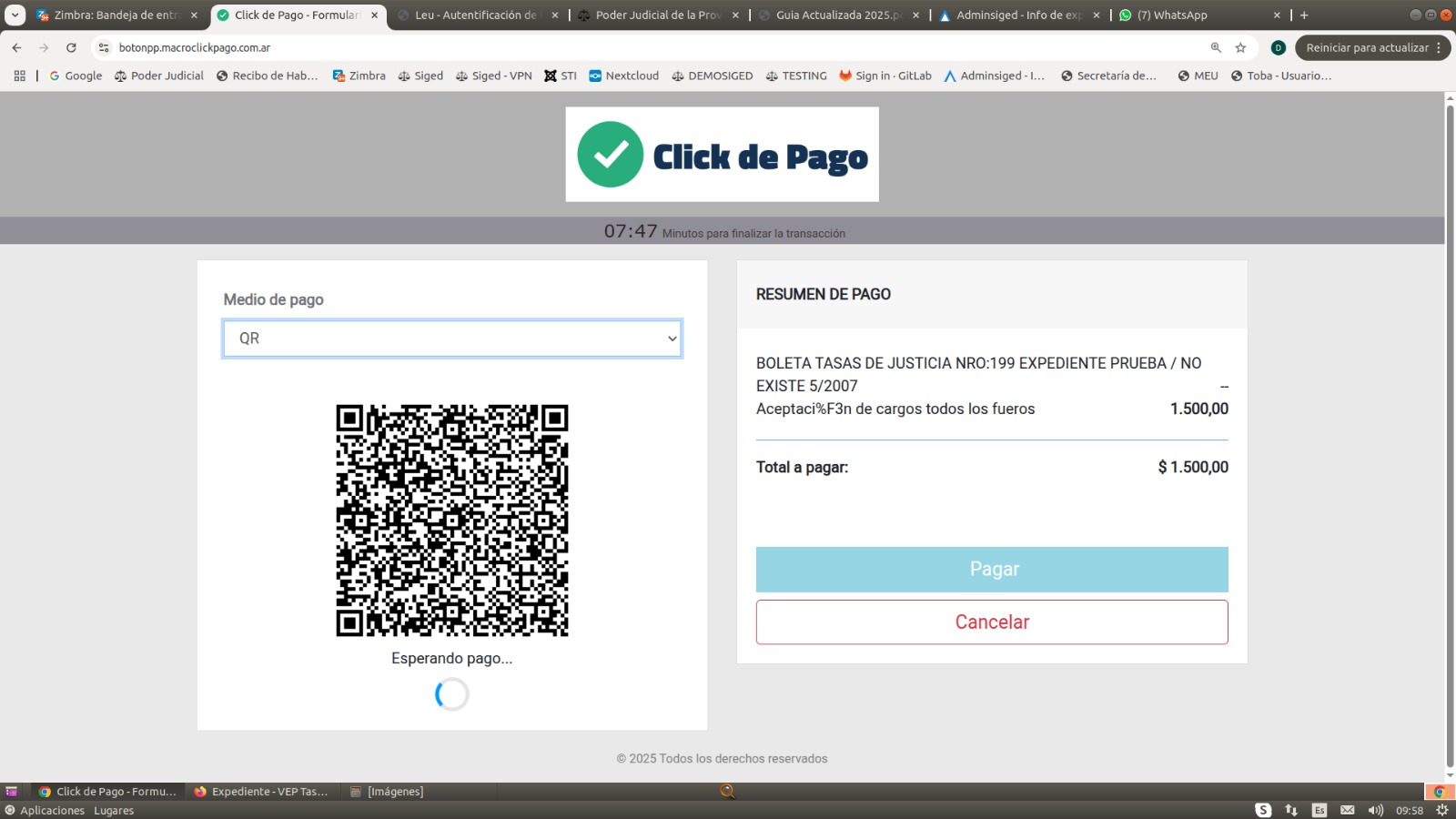Open the apps grid in bookmarks bar
Screen dimensions: 1456x819
point(19,76)
